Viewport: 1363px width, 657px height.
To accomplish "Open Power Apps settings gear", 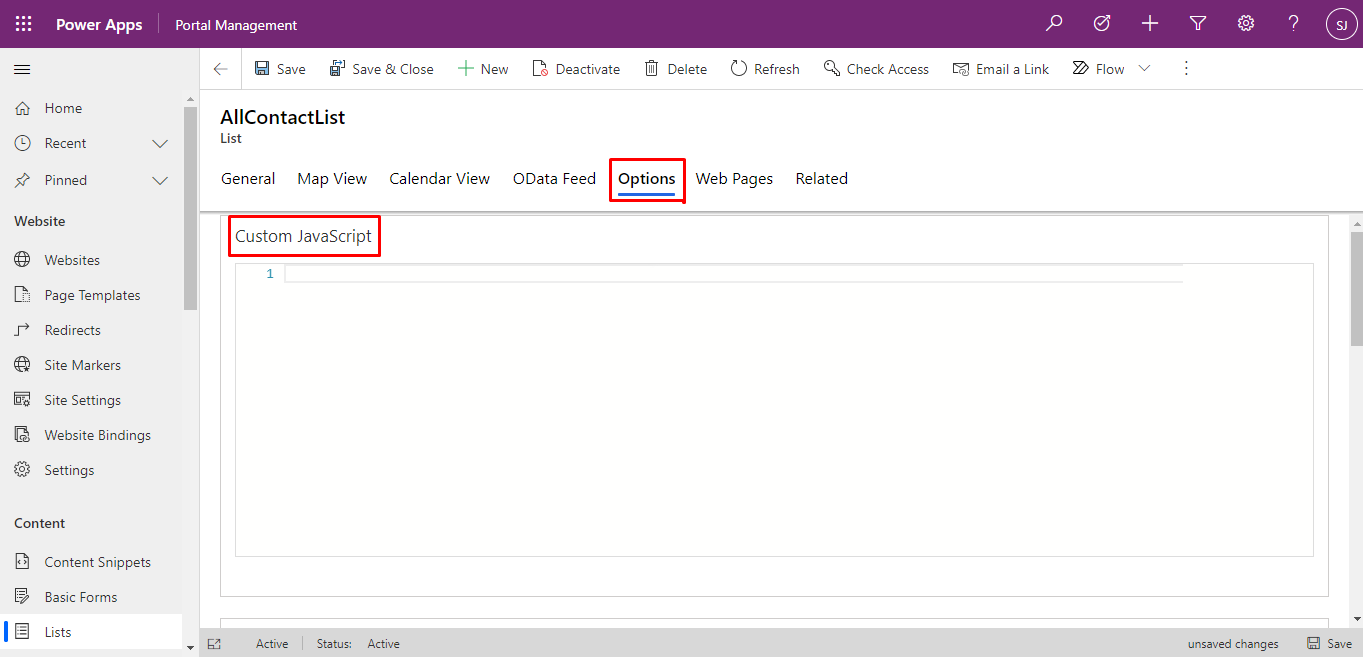I will pyautogui.click(x=1245, y=23).
